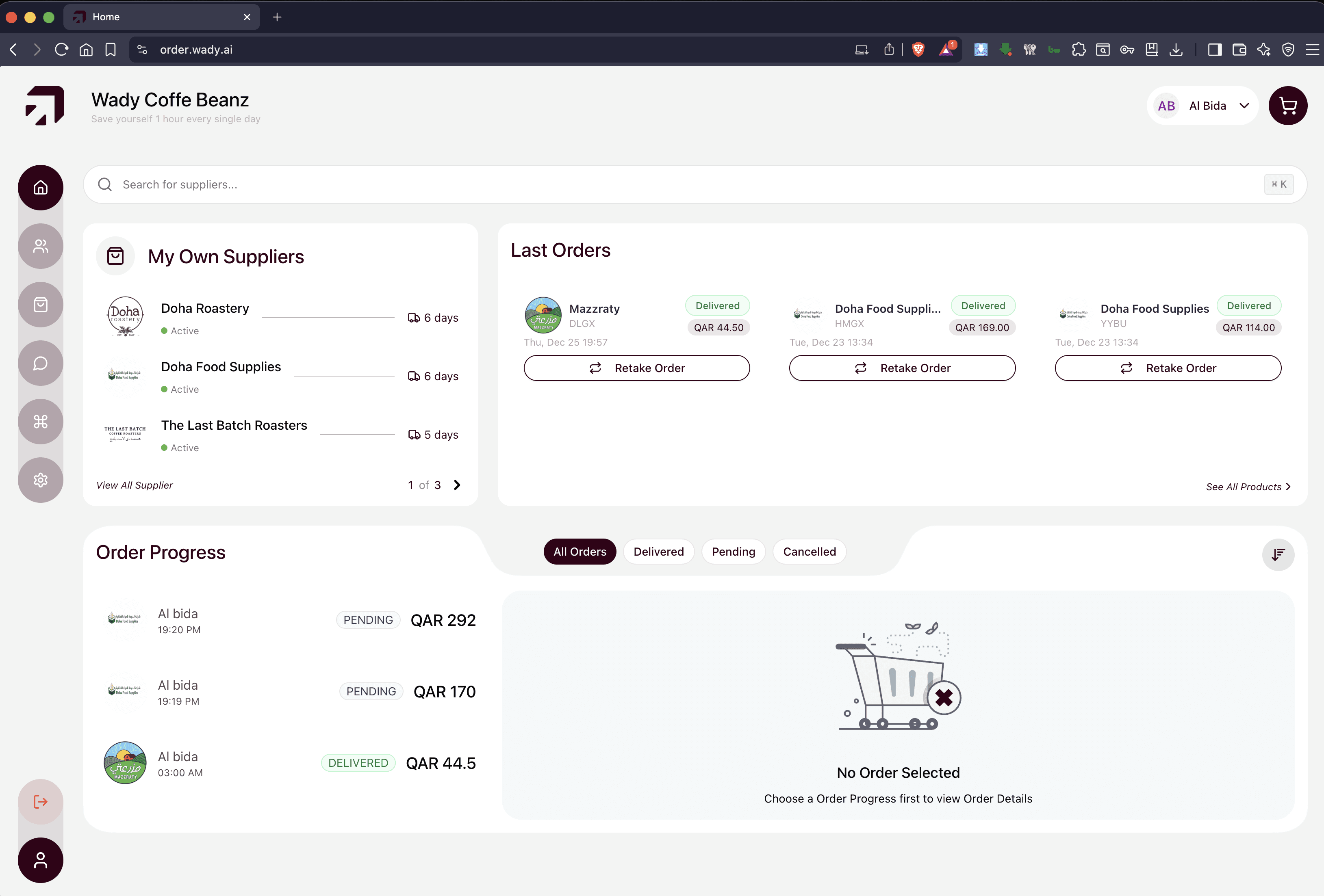Open the chat messages sidebar icon

coord(41,363)
